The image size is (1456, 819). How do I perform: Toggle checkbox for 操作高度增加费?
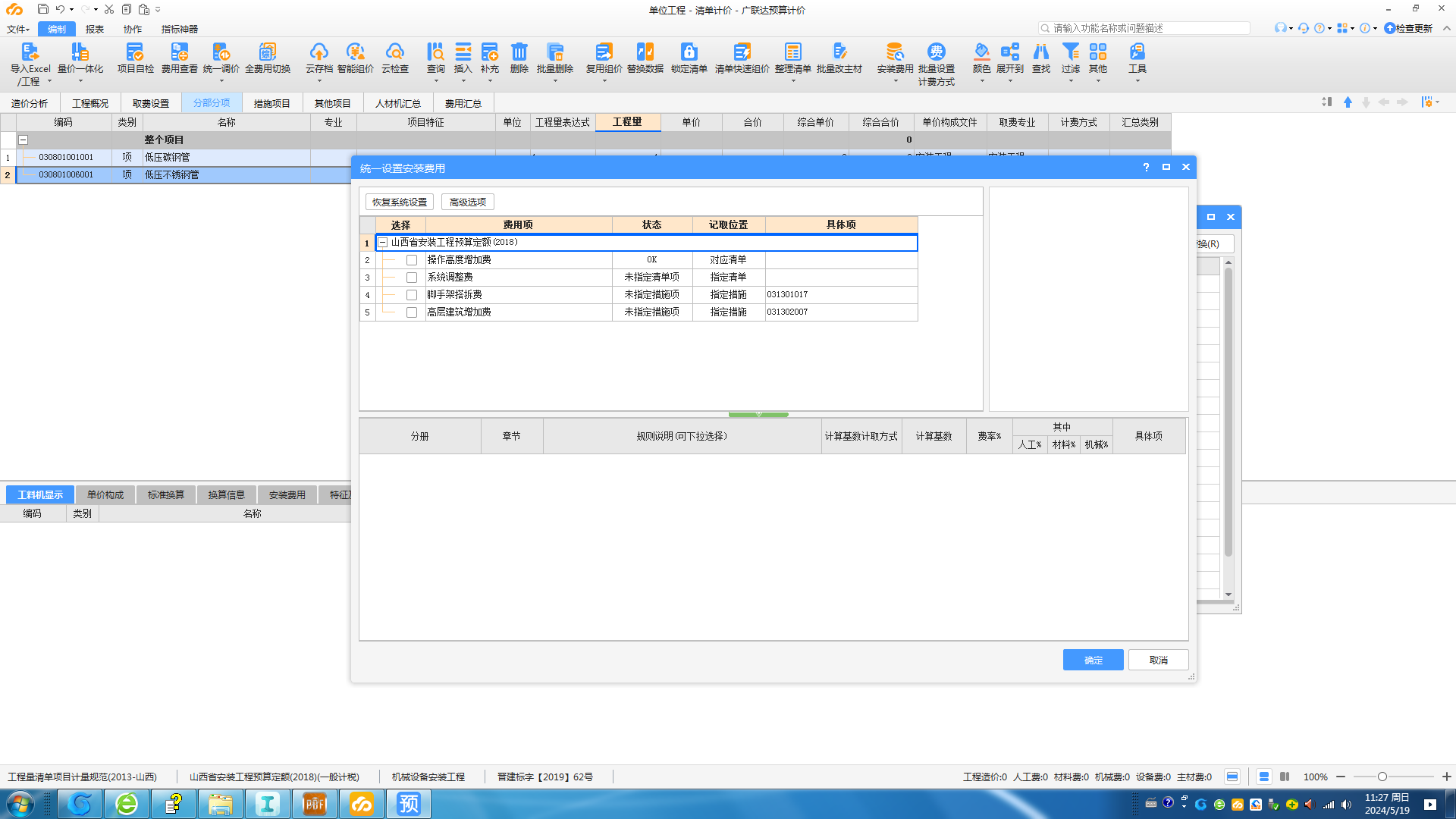tap(411, 259)
